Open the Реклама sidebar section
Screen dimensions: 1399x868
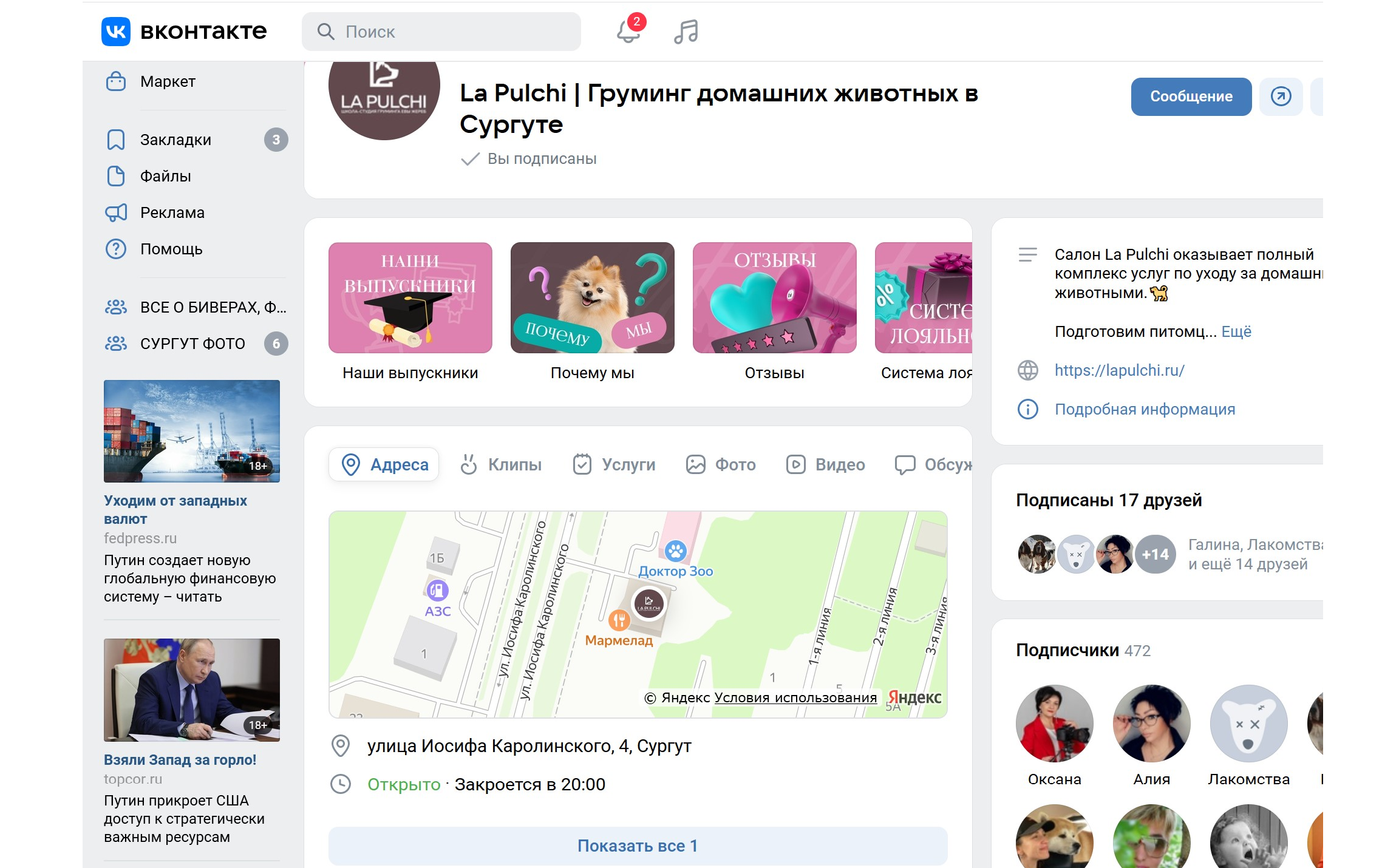(x=172, y=212)
